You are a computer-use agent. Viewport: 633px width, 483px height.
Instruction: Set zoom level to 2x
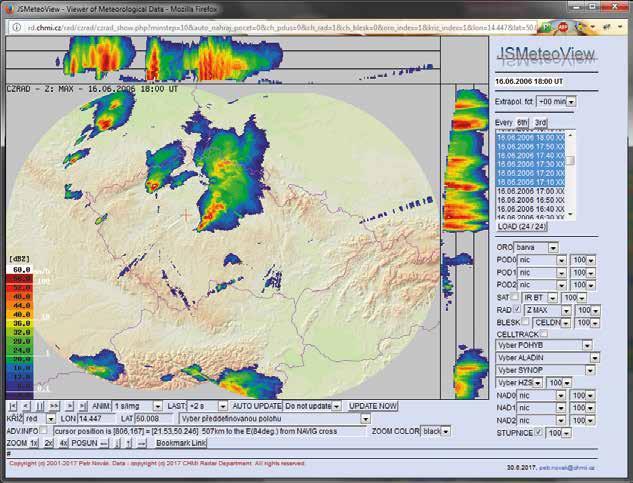(x=48, y=443)
